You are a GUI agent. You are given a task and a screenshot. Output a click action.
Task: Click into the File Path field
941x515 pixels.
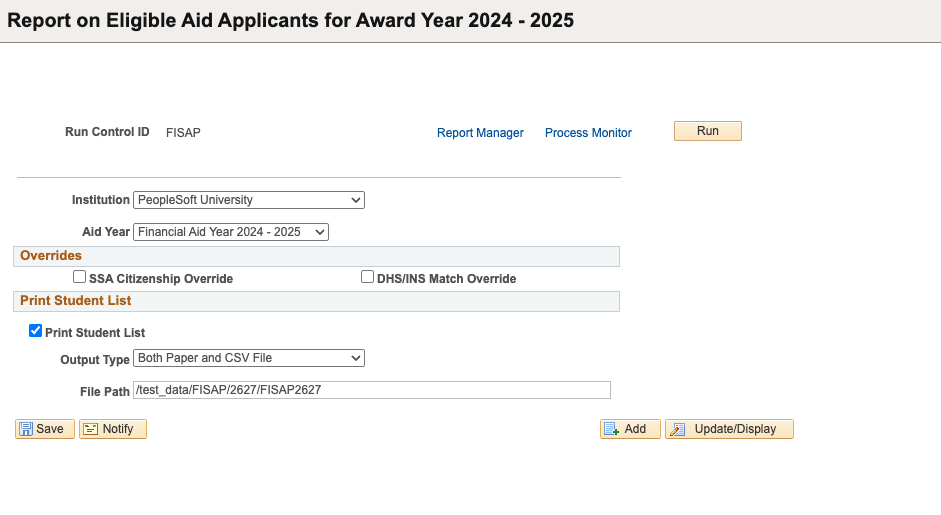click(372, 390)
